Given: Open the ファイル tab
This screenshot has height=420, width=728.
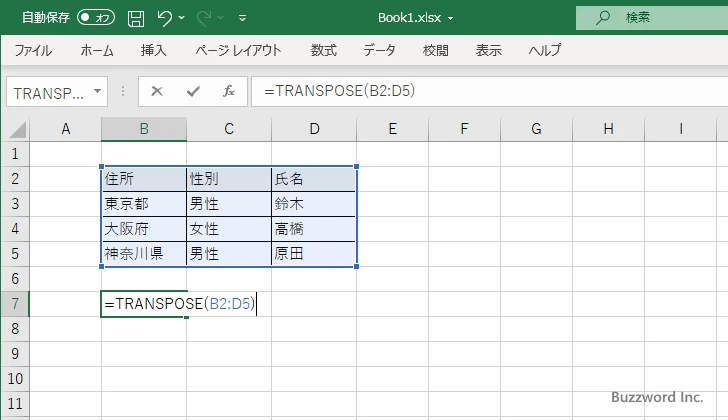Looking at the screenshot, I should pyautogui.click(x=33, y=50).
